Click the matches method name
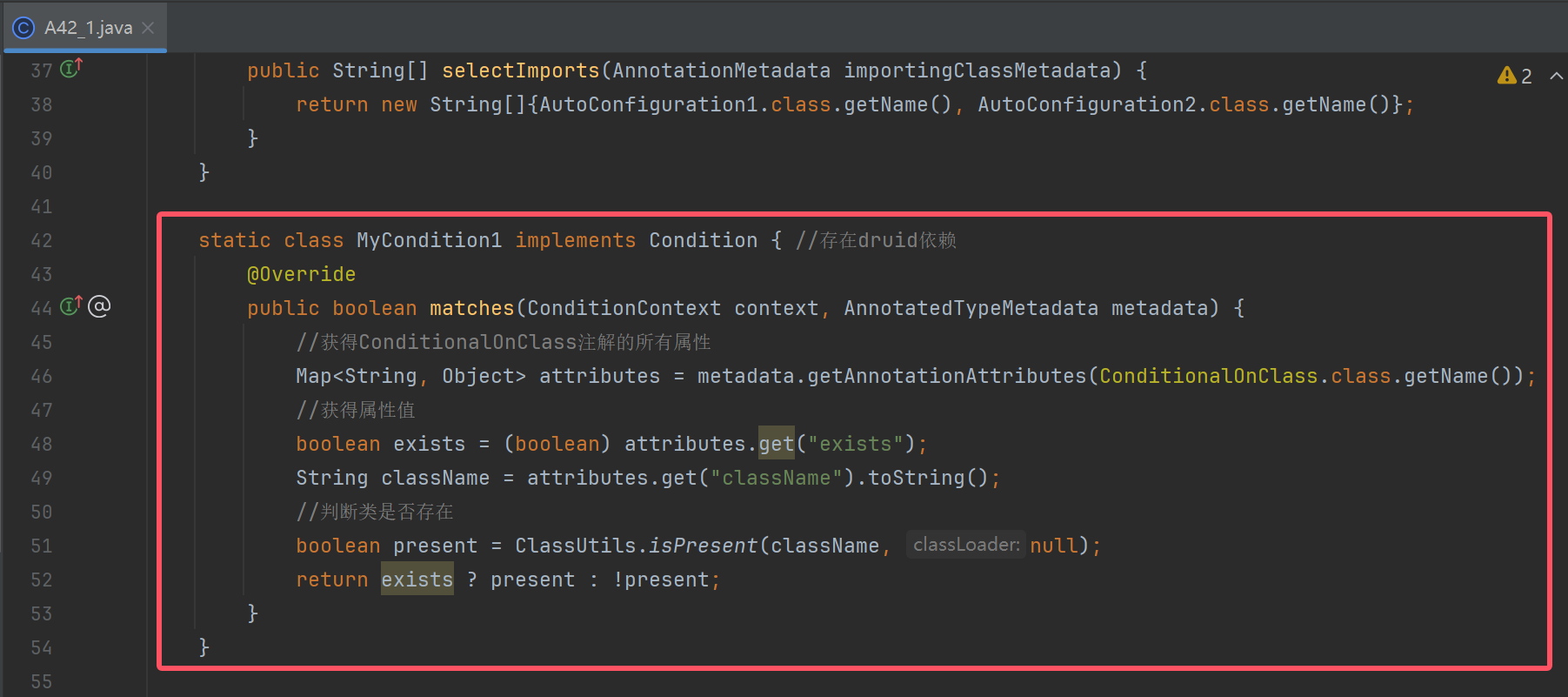 click(x=472, y=308)
